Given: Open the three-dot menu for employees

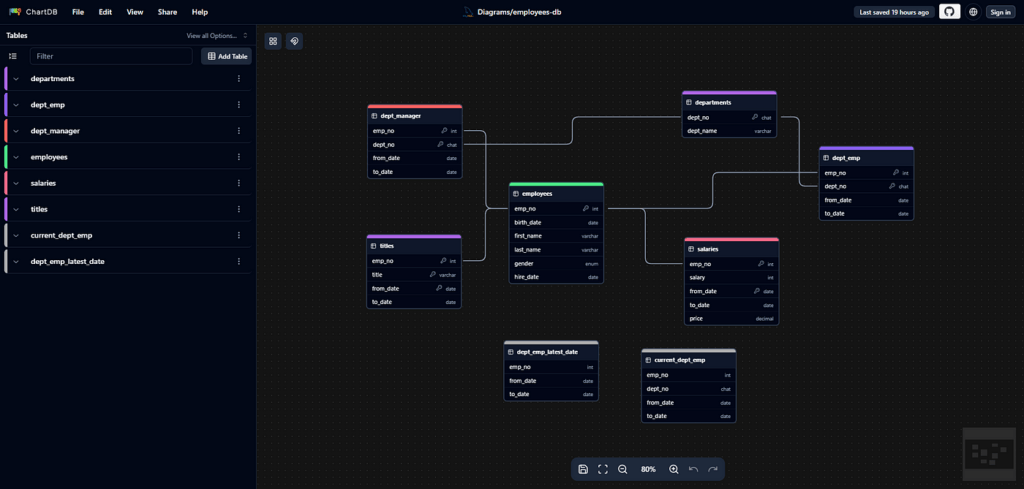Looking at the screenshot, I should point(239,157).
